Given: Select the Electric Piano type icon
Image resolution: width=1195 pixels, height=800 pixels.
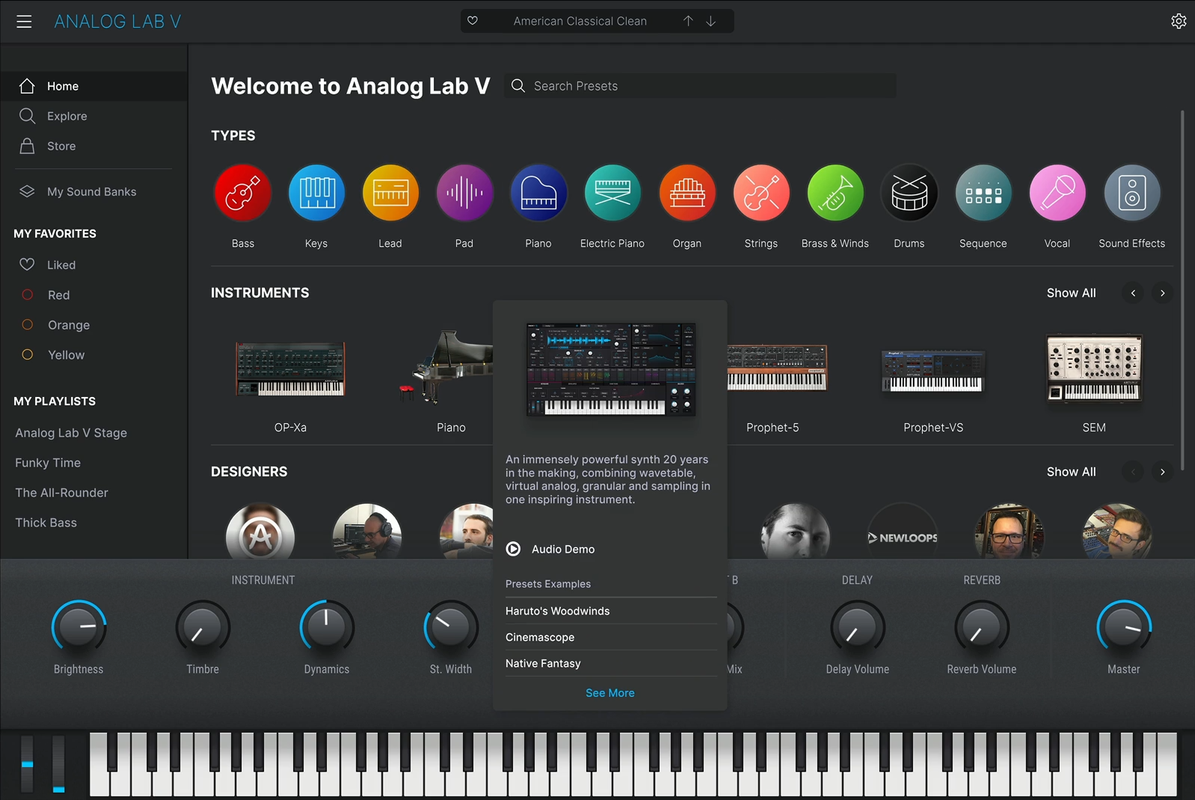Looking at the screenshot, I should coord(612,193).
